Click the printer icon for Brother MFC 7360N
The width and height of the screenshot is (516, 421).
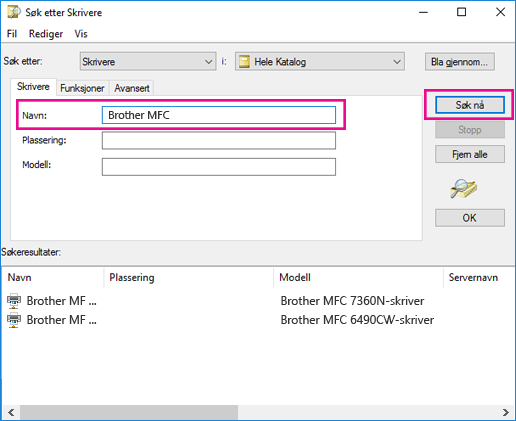(x=14, y=301)
